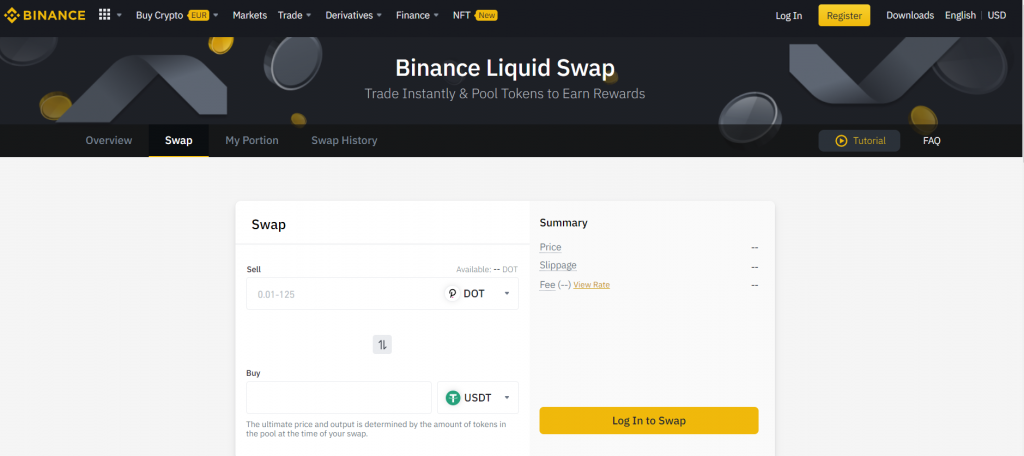Click the Binance logo

44,15
